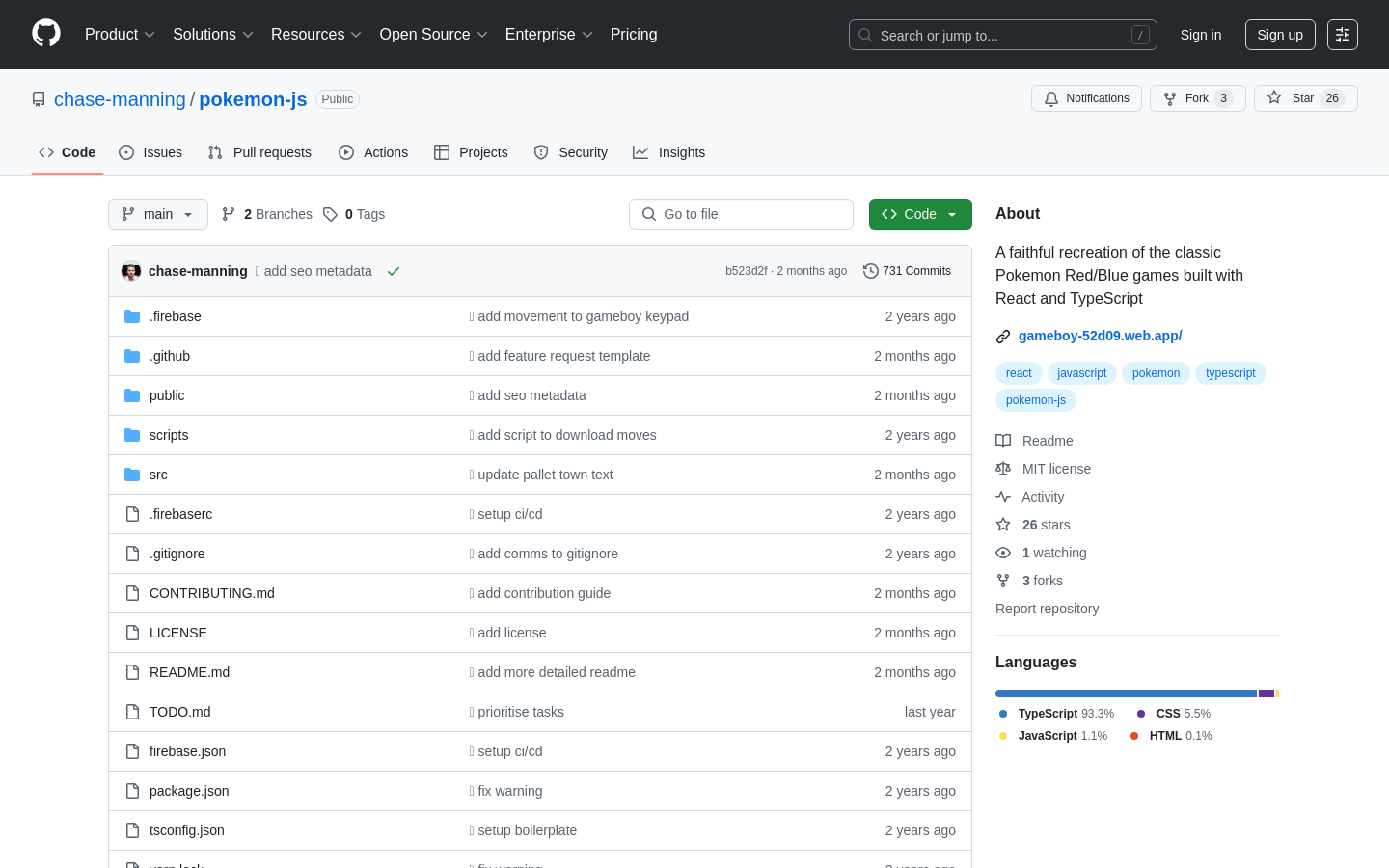
Task: Click the green commit status checkmark
Action: (x=394, y=271)
